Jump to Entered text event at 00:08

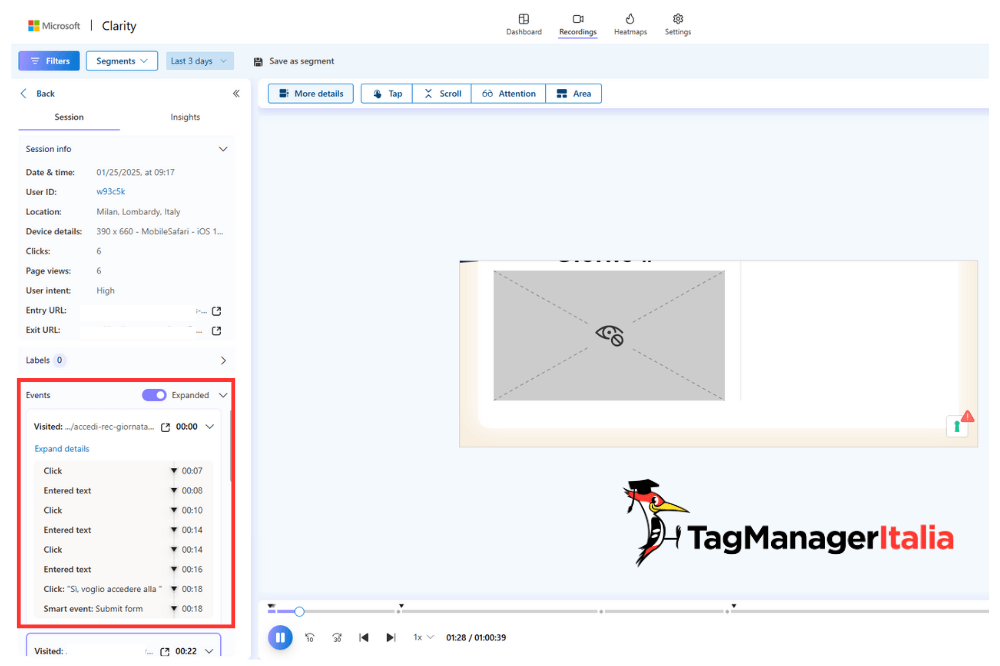pos(122,491)
